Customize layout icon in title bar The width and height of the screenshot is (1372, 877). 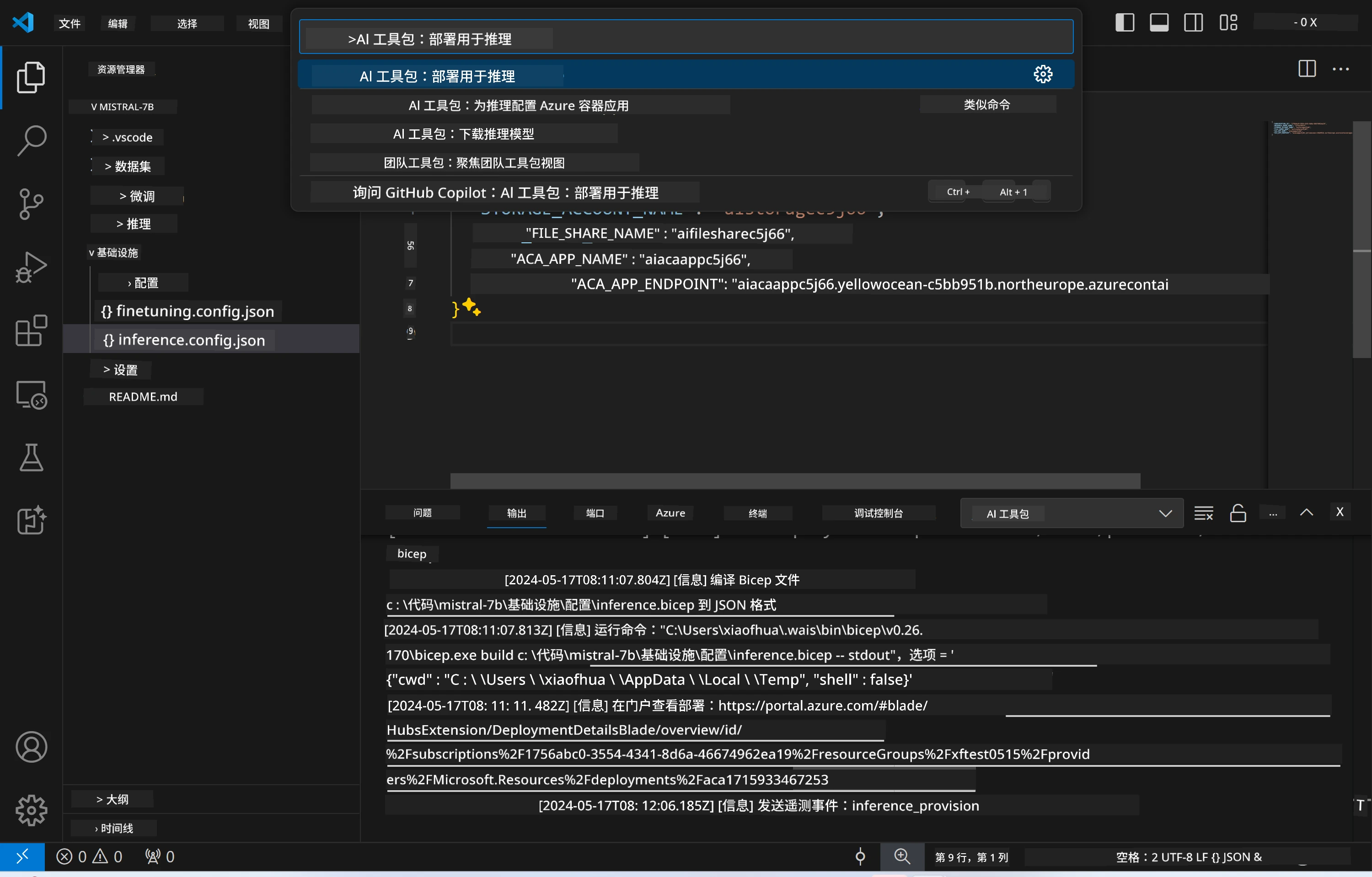point(1228,22)
